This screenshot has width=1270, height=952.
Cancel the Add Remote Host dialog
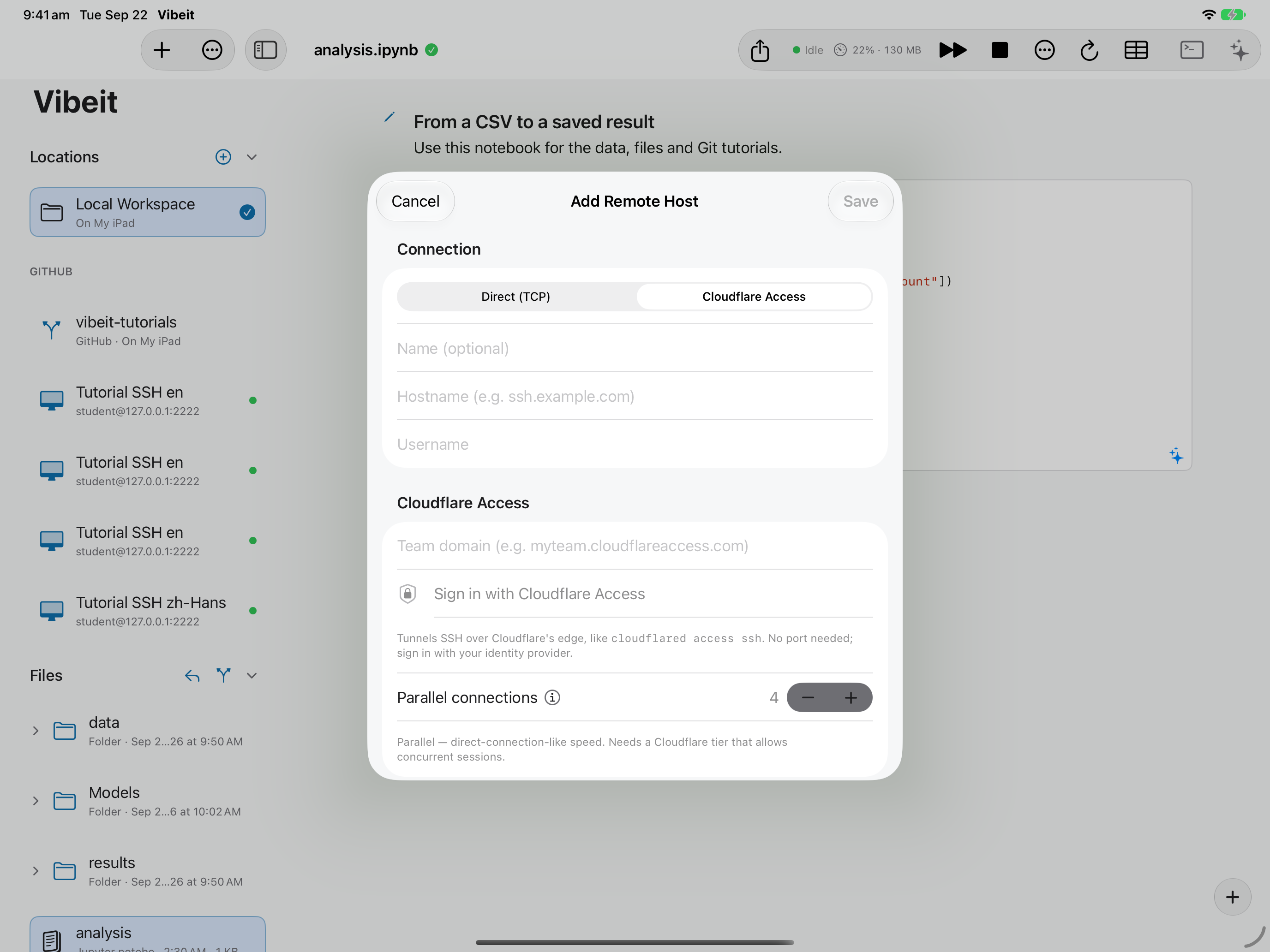[415, 201]
